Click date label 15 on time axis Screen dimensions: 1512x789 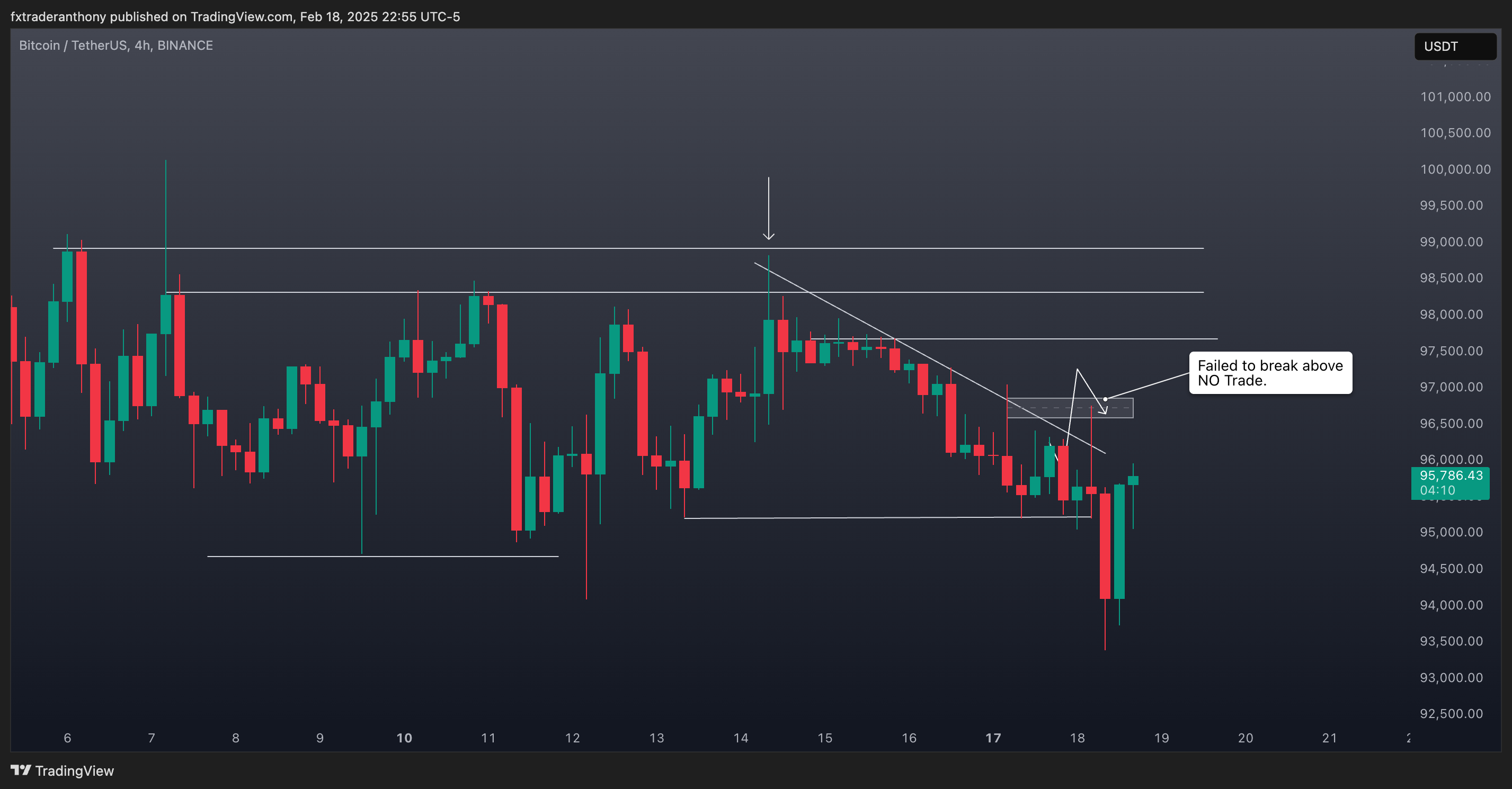825,738
